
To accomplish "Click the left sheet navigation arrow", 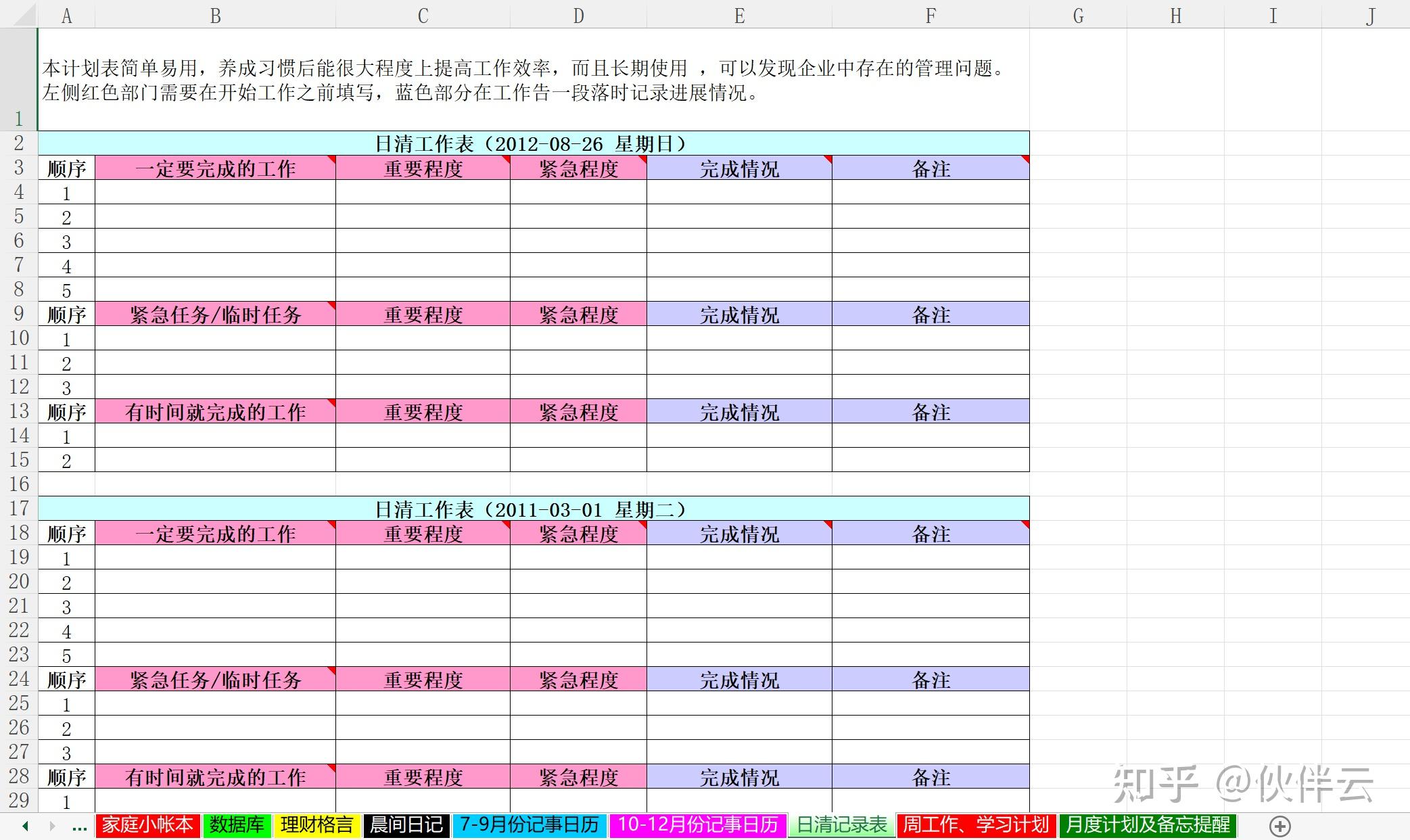I will [x=24, y=825].
